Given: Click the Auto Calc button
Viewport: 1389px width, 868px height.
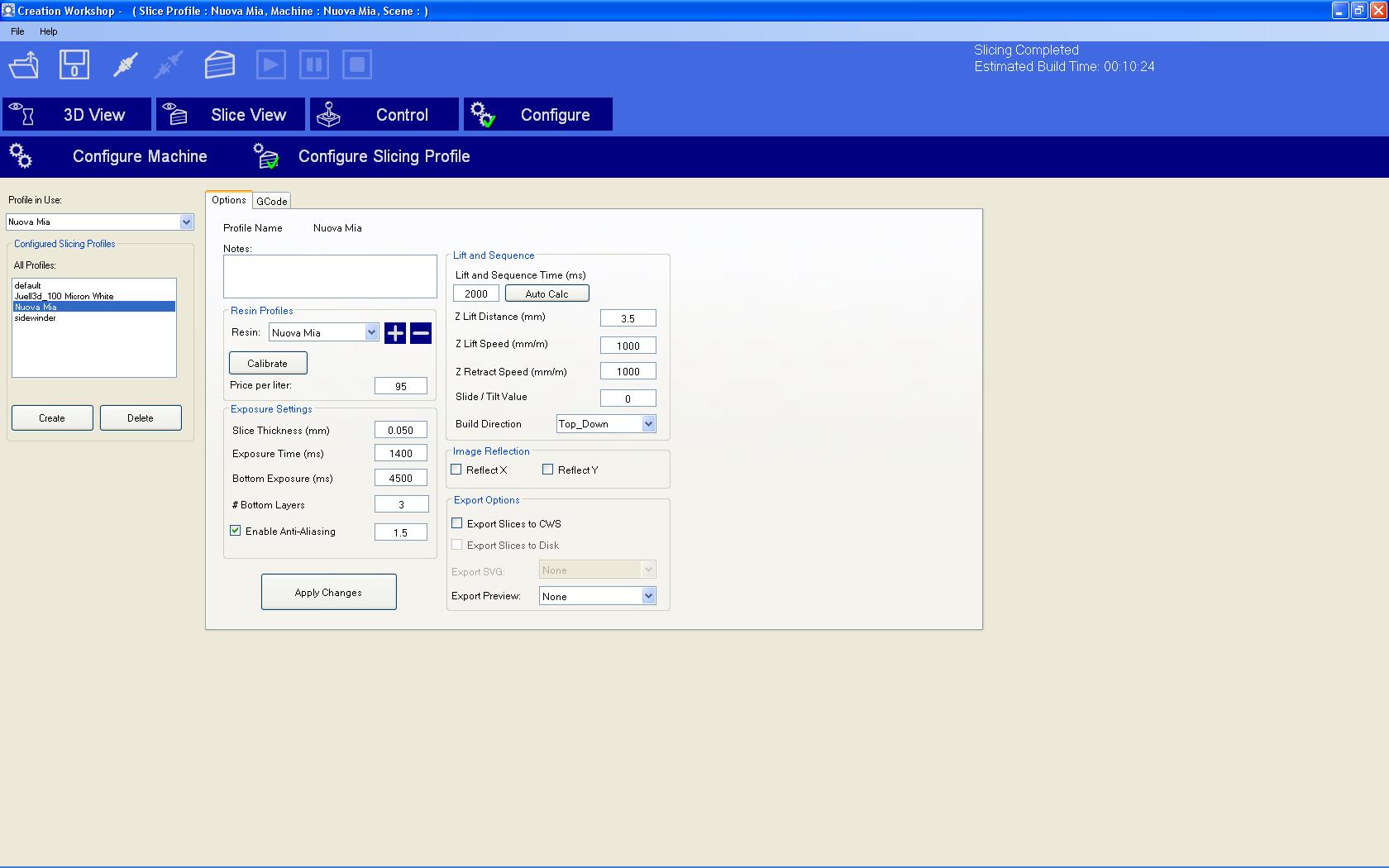Looking at the screenshot, I should tap(547, 293).
